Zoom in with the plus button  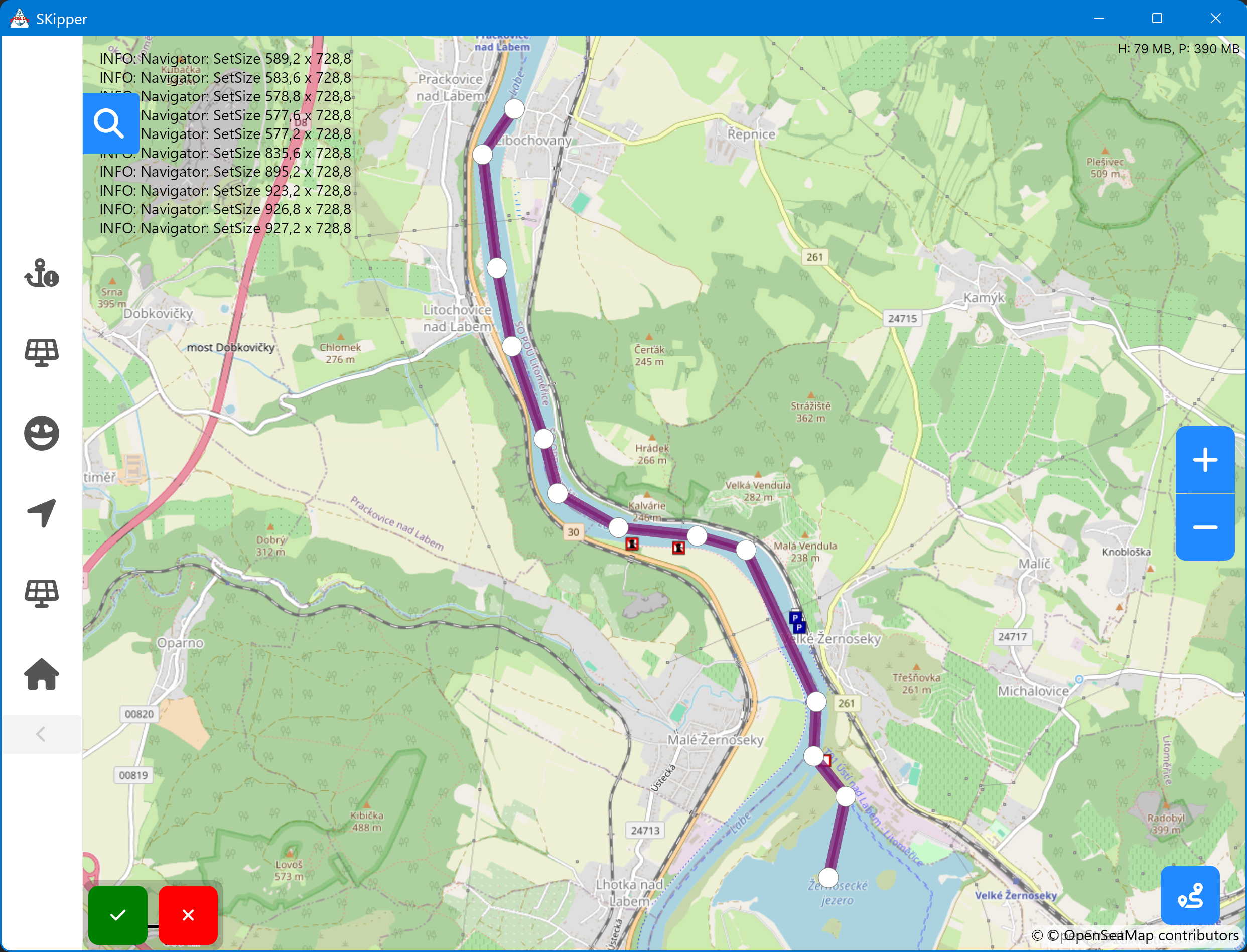1205,460
